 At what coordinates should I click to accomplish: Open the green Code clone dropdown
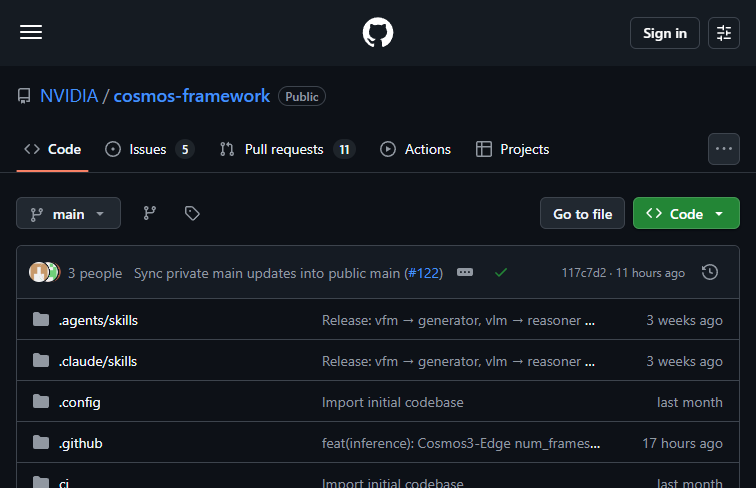pyautogui.click(x=686, y=213)
